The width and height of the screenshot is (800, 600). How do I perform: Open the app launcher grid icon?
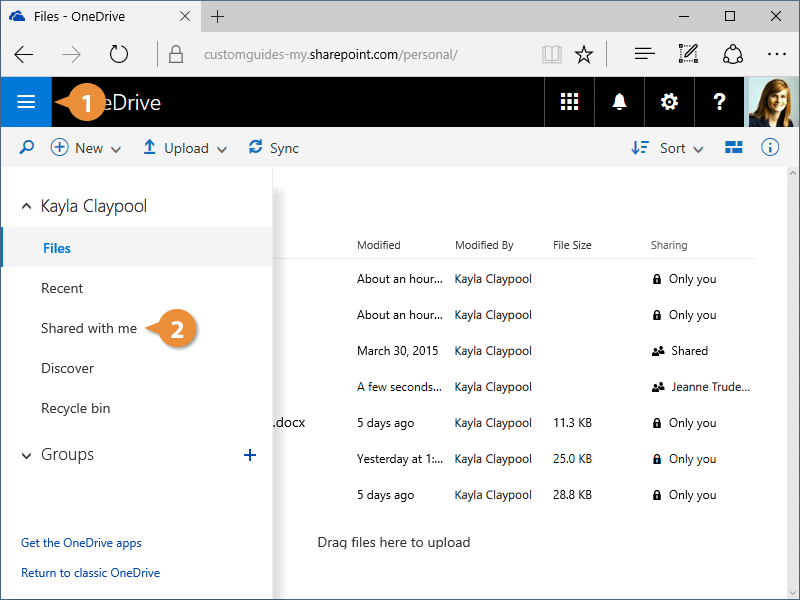(x=569, y=102)
